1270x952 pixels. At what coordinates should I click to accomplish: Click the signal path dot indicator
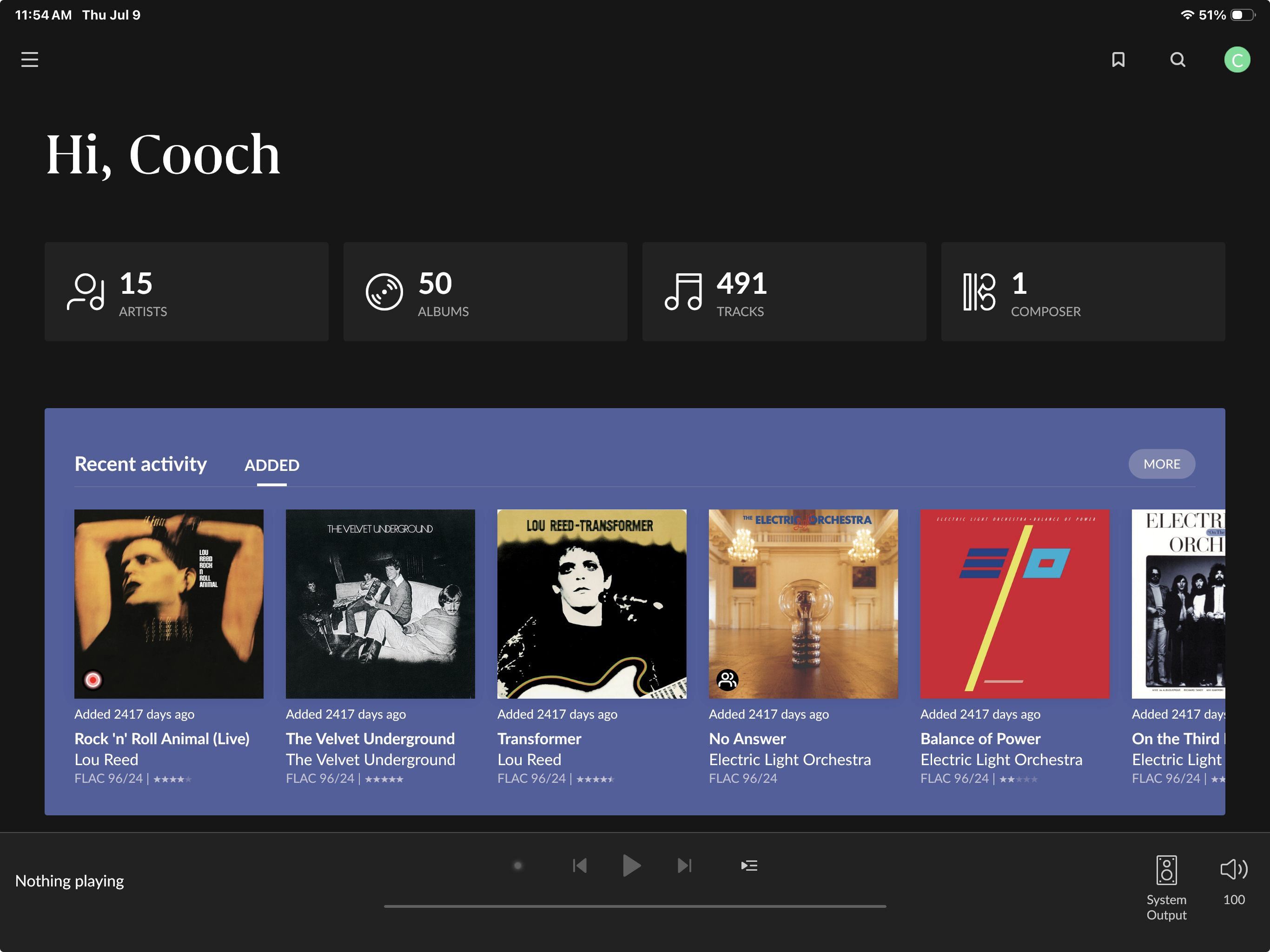pos(517,865)
